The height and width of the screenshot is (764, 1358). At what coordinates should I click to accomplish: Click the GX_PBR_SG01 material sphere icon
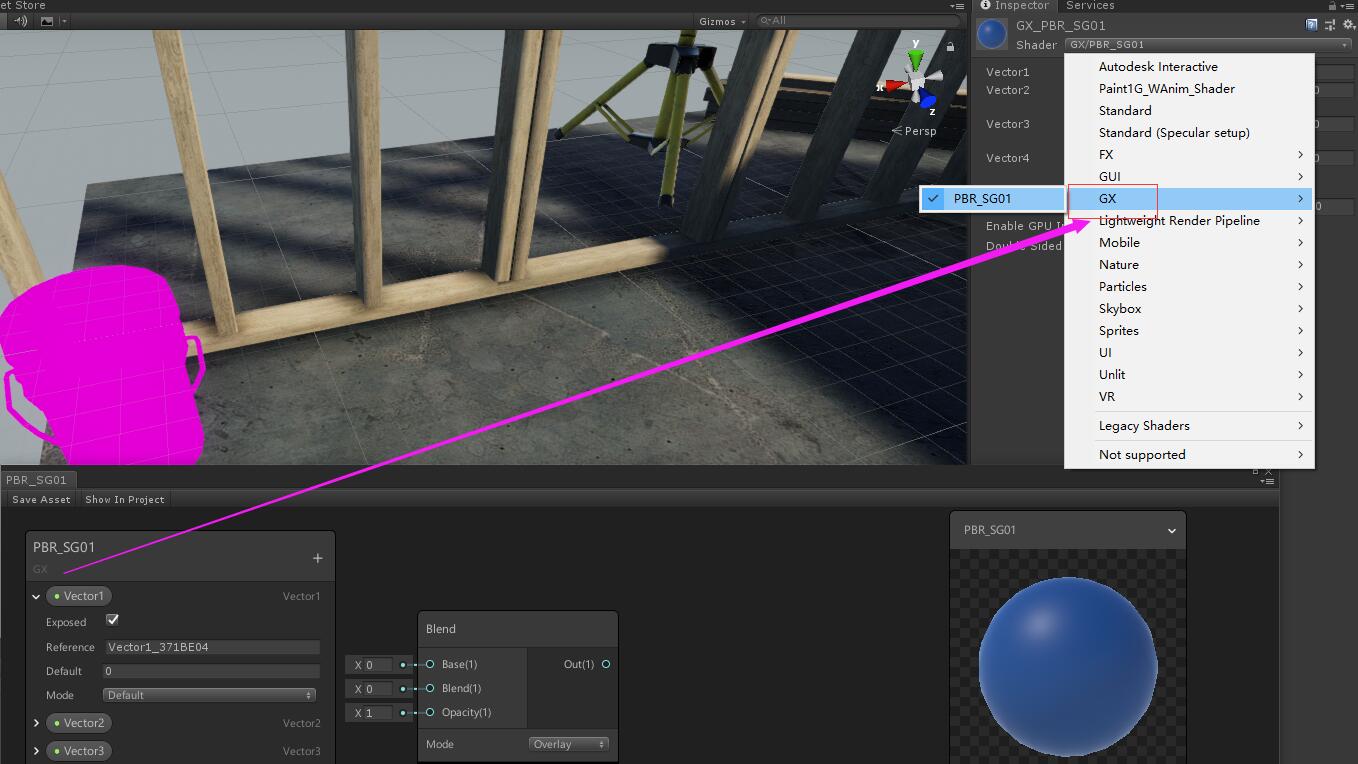(x=992, y=35)
